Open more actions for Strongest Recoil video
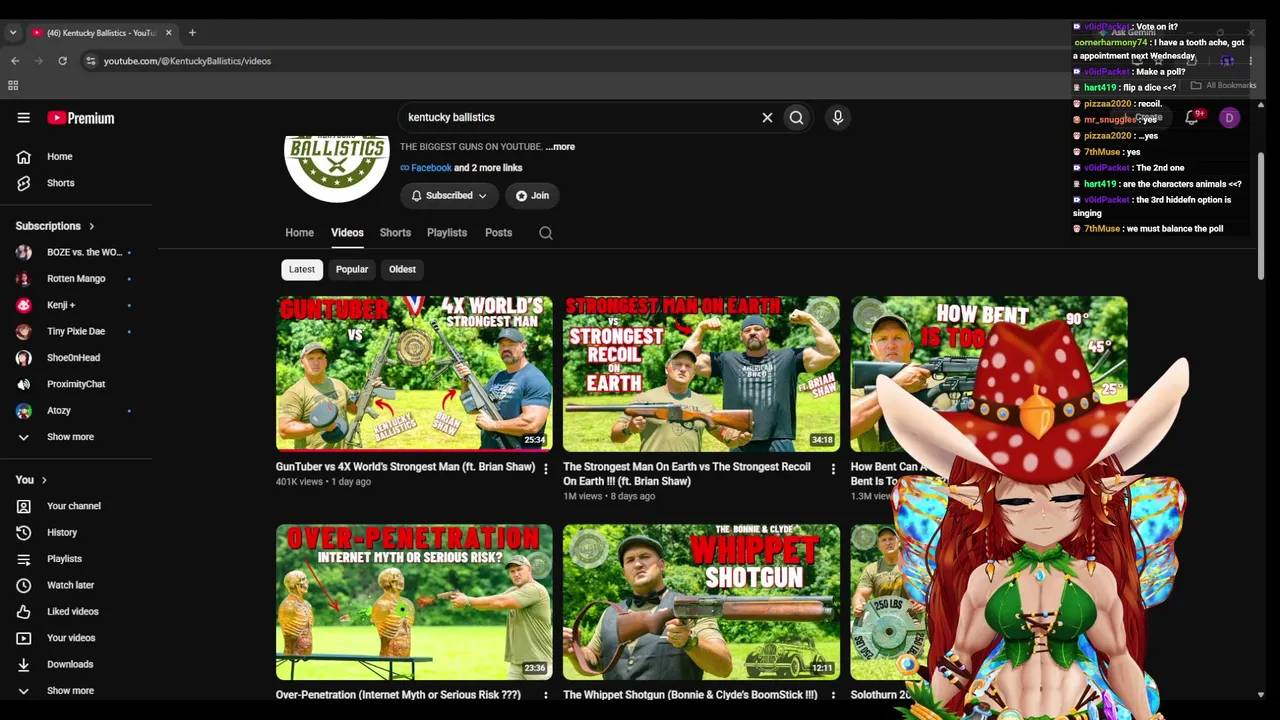Screen dimensions: 1280x720 point(833,468)
